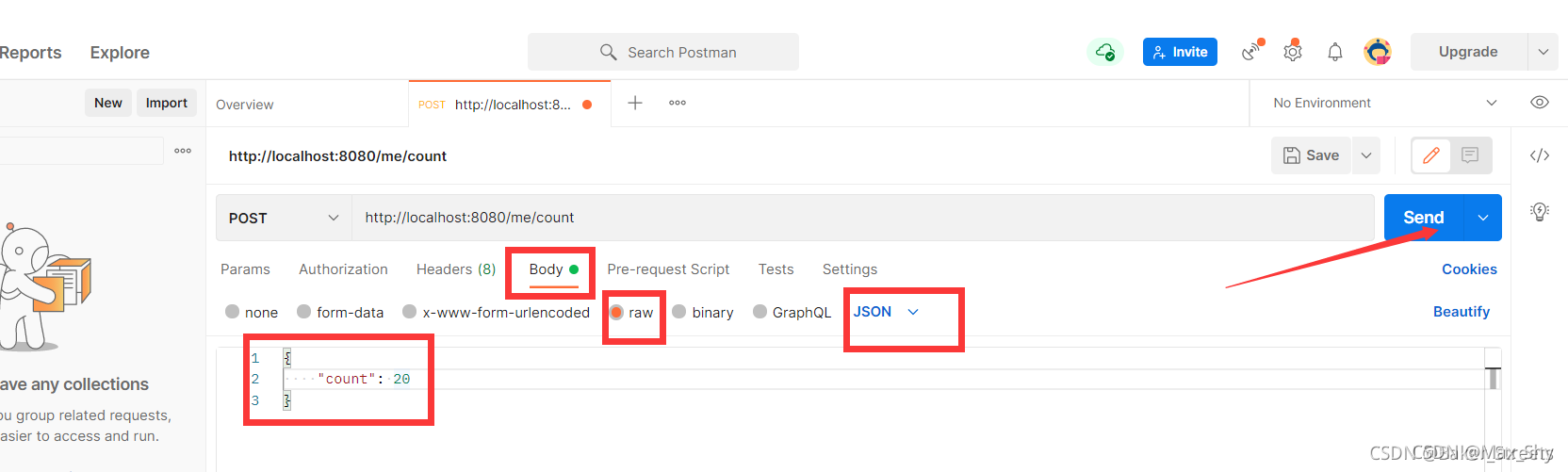Open the Overview tab

[245, 105]
